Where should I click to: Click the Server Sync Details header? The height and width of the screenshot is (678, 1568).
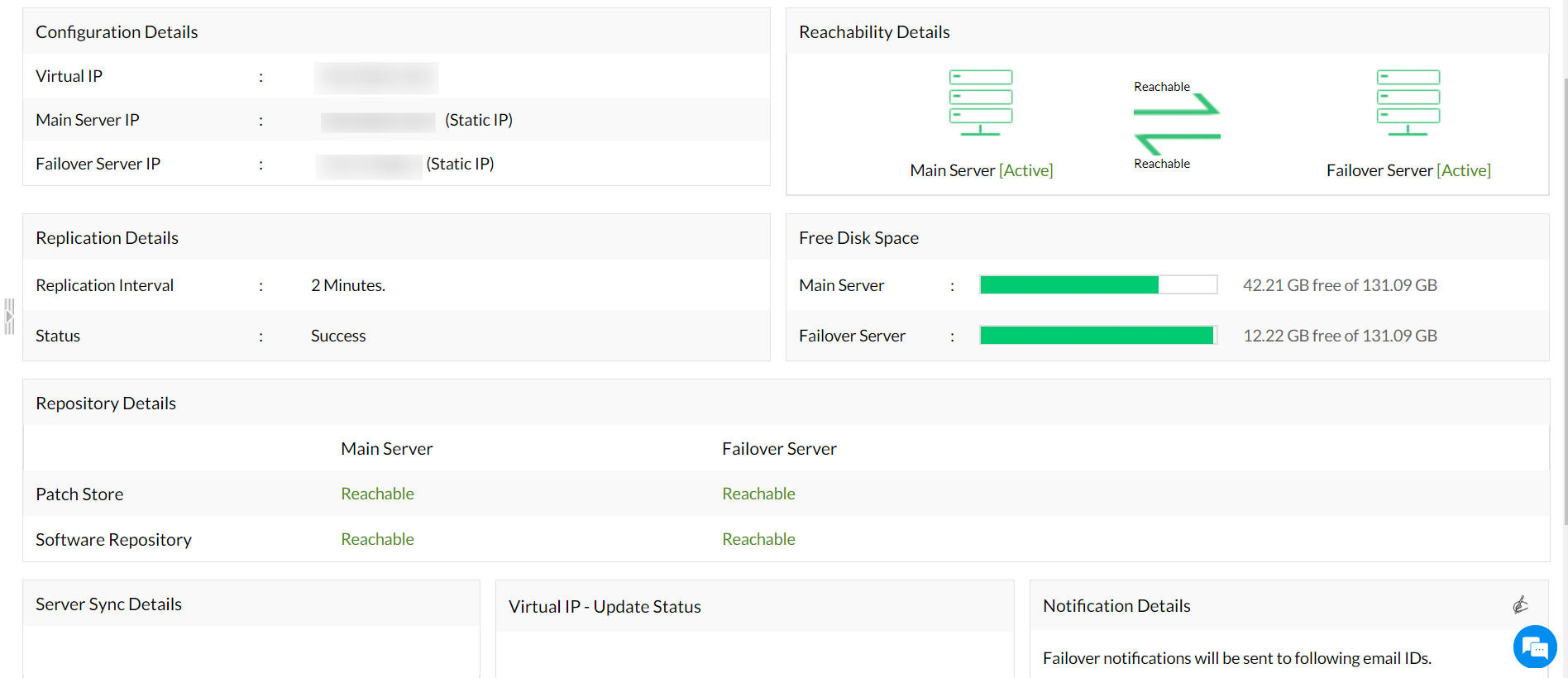pyautogui.click(x=108, y=604)
